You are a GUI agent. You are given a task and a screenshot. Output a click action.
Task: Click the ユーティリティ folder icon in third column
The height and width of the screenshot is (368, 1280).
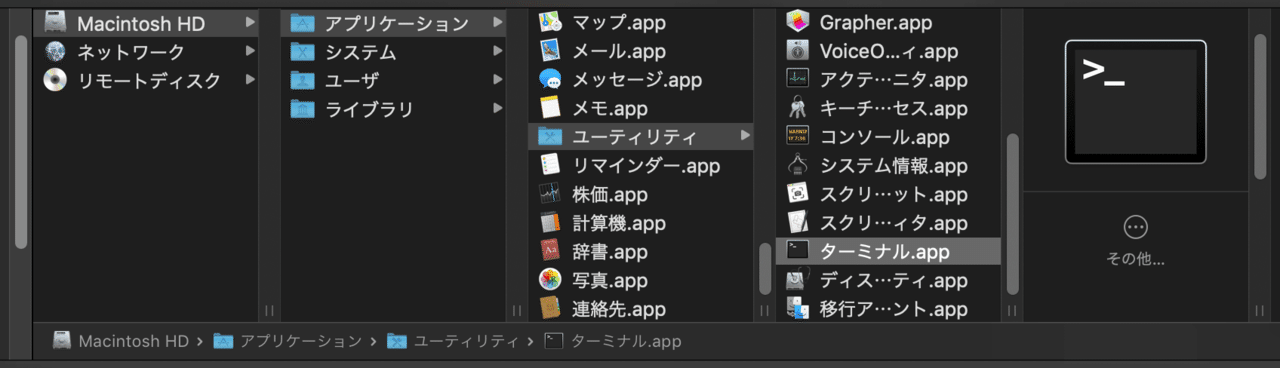550,136
